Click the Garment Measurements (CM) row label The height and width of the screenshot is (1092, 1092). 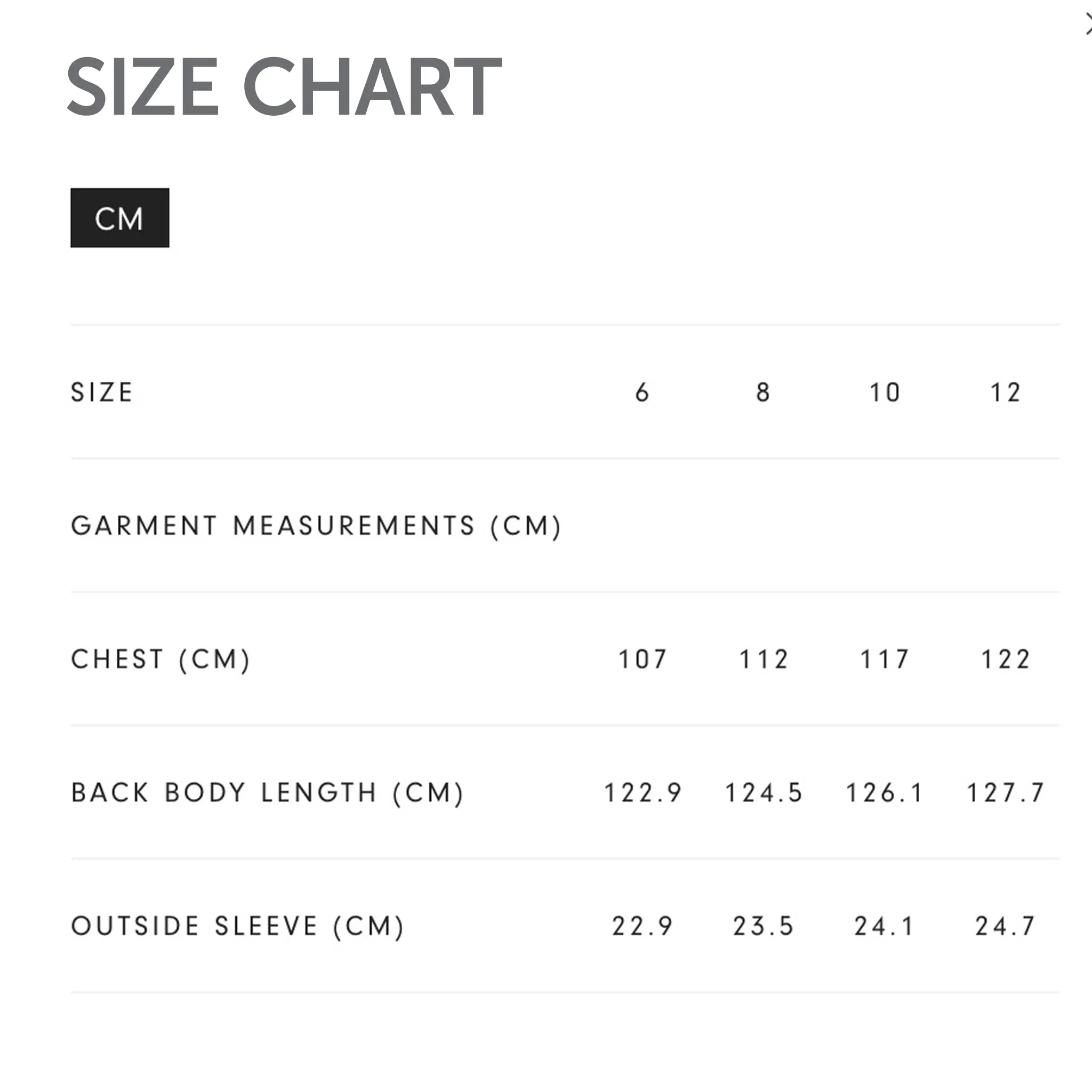point(316,526)
